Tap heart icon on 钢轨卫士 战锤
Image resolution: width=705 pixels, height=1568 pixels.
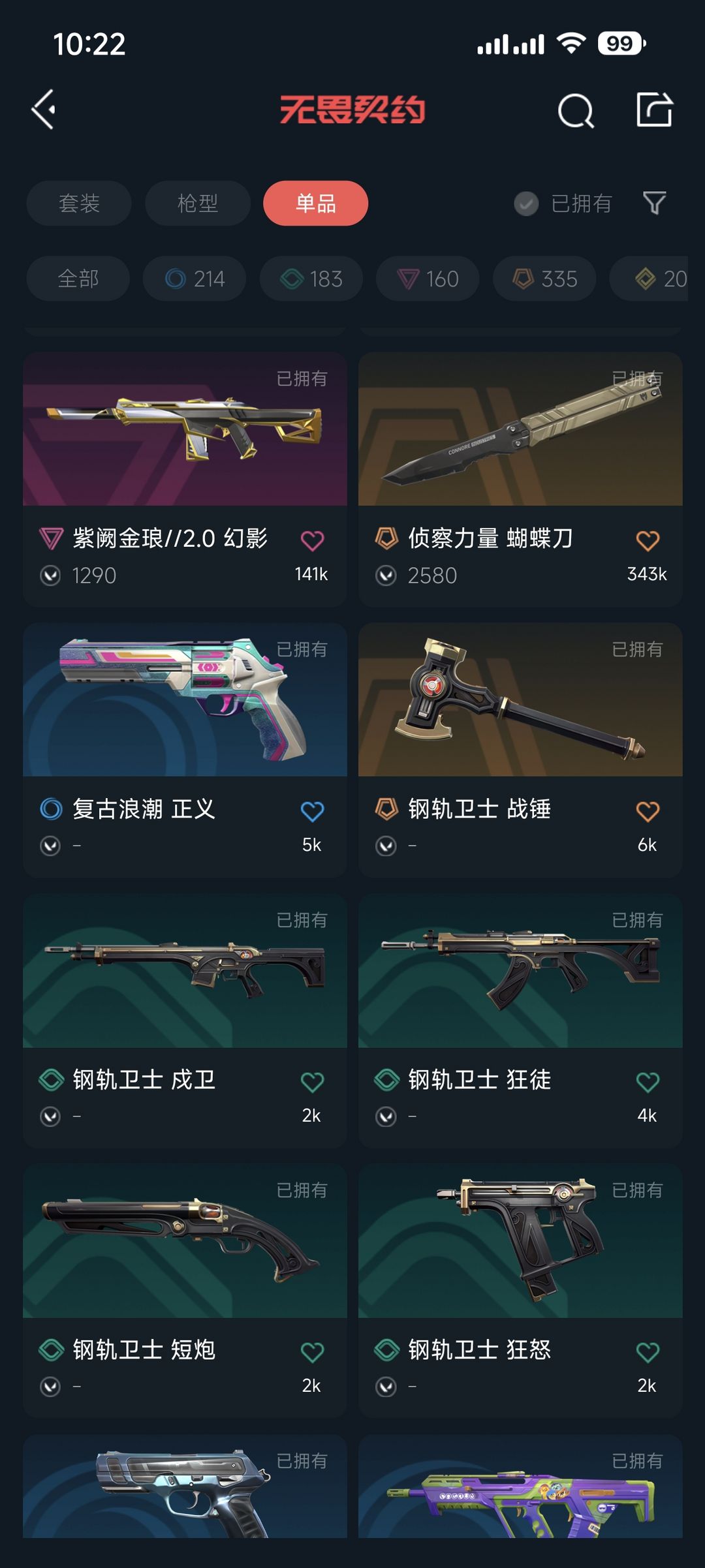click(x=648, y=811)
